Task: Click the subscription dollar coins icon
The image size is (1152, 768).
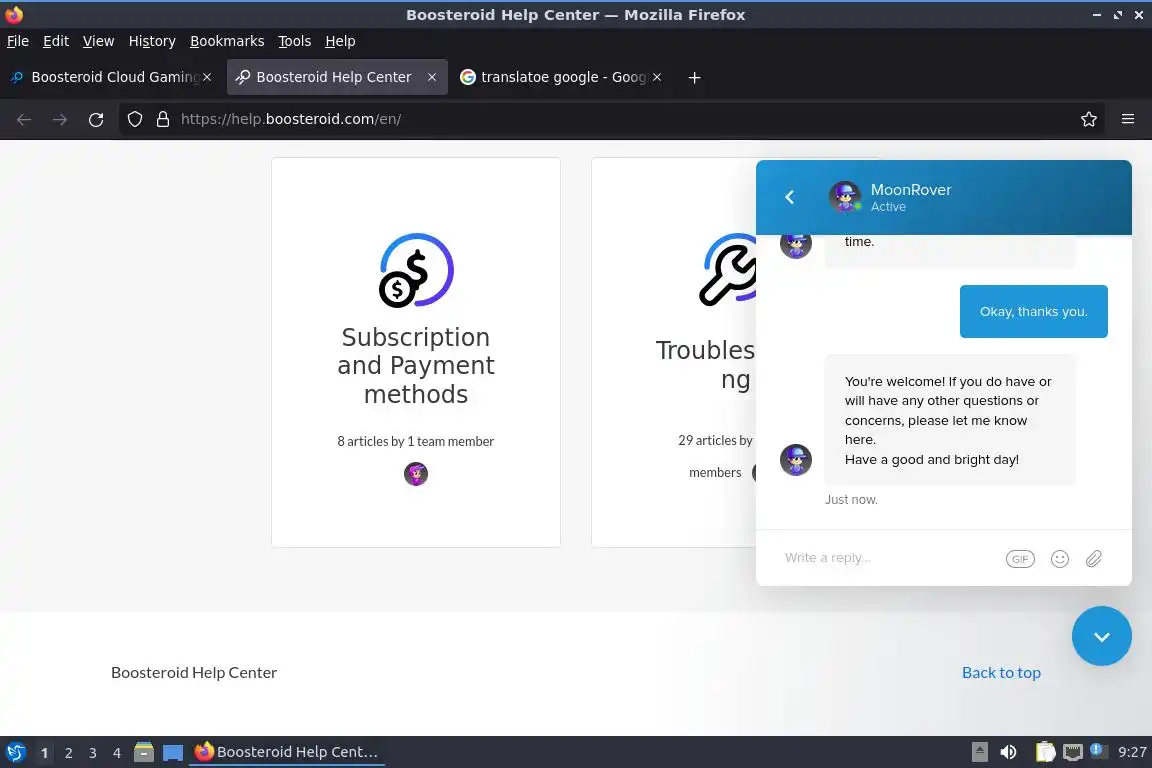Action: coord(416,270)
